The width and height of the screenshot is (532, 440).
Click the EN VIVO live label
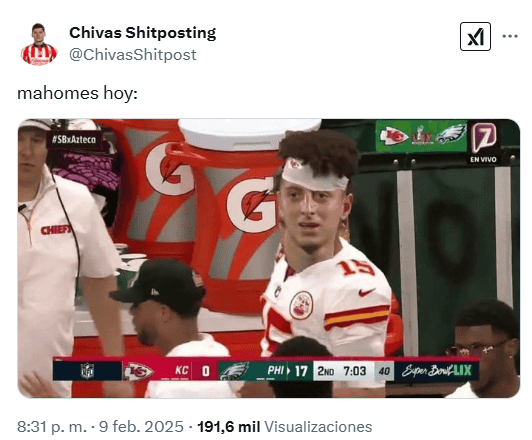click(x=483, y=159)
